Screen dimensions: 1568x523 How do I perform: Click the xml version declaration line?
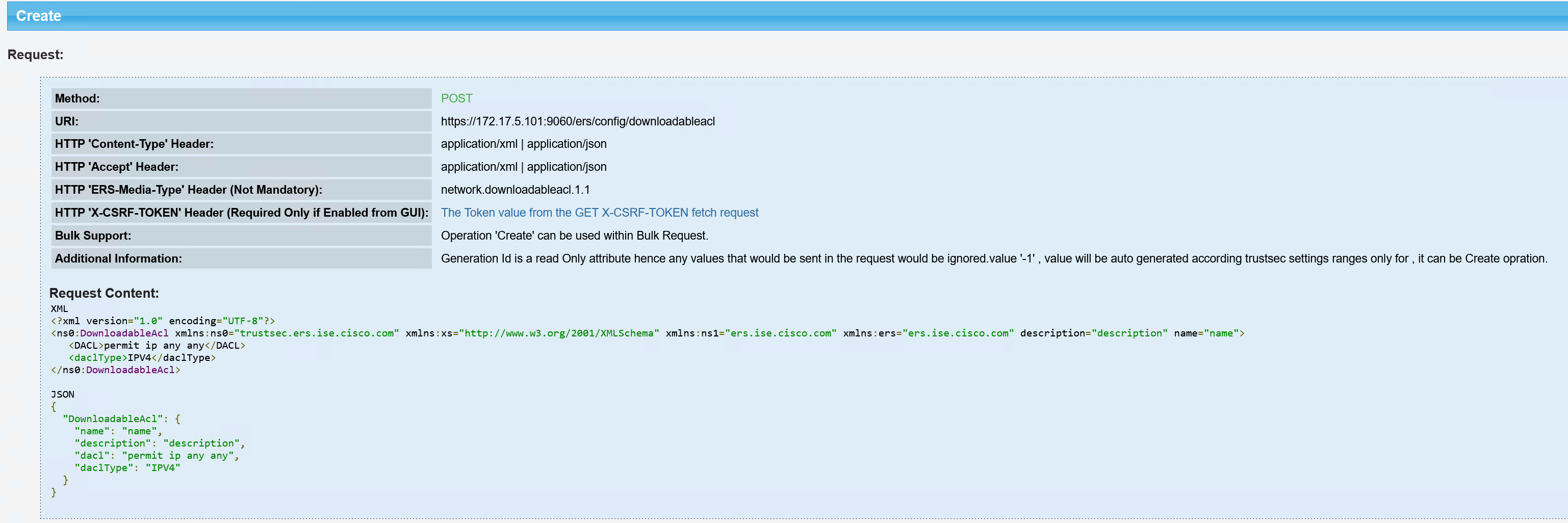coord(163,321)
